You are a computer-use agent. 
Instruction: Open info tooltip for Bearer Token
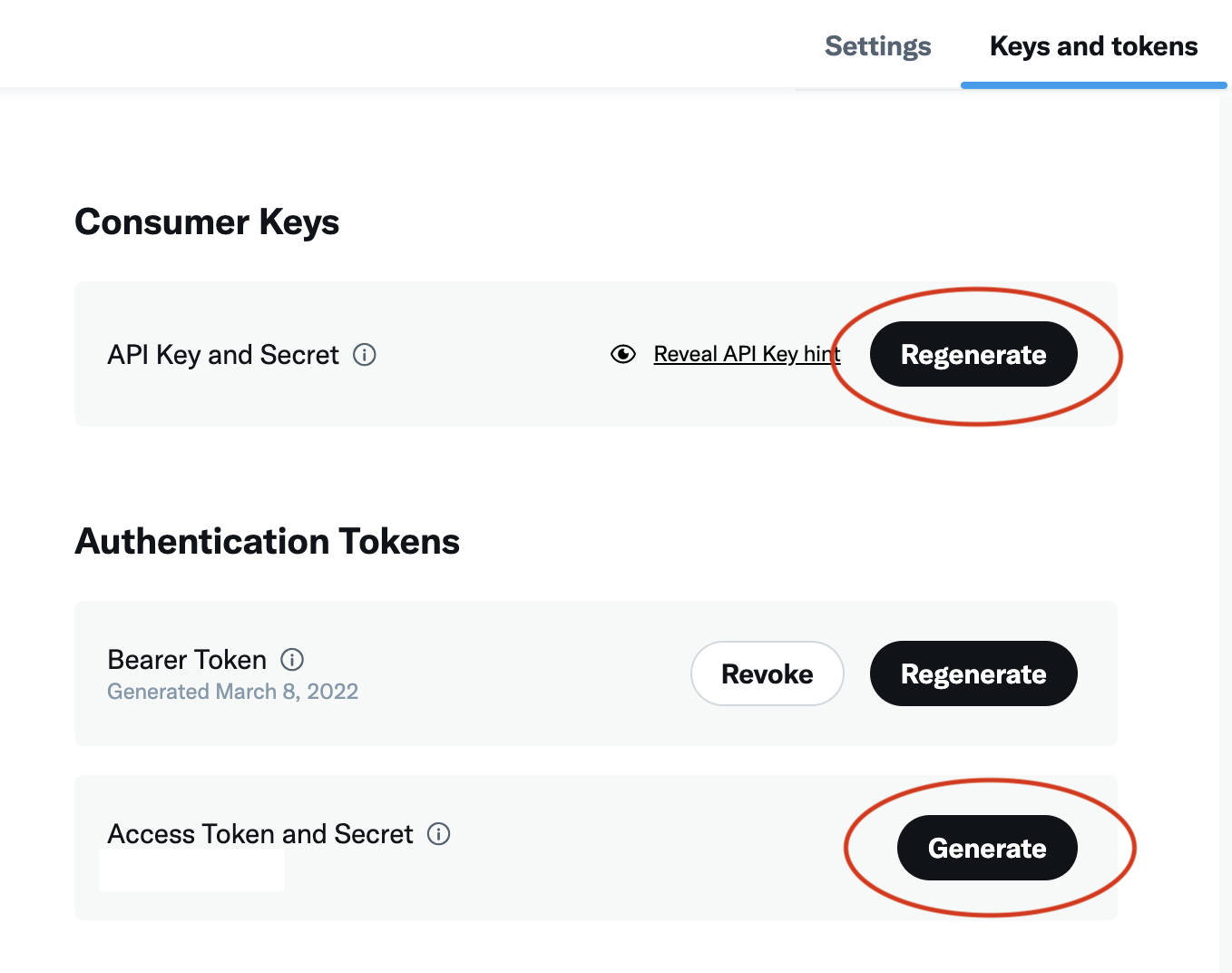point(292,660)
